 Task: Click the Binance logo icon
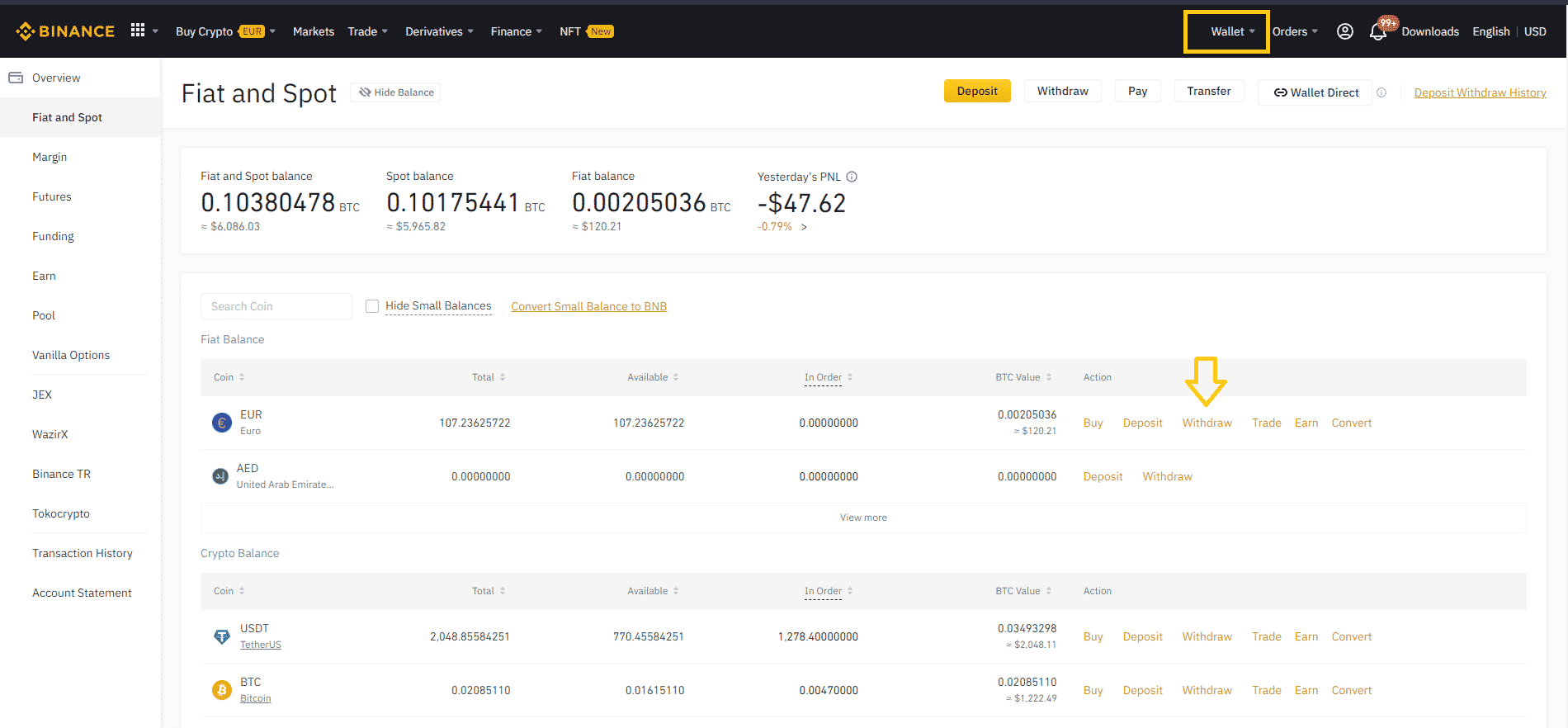click(26, 31)
